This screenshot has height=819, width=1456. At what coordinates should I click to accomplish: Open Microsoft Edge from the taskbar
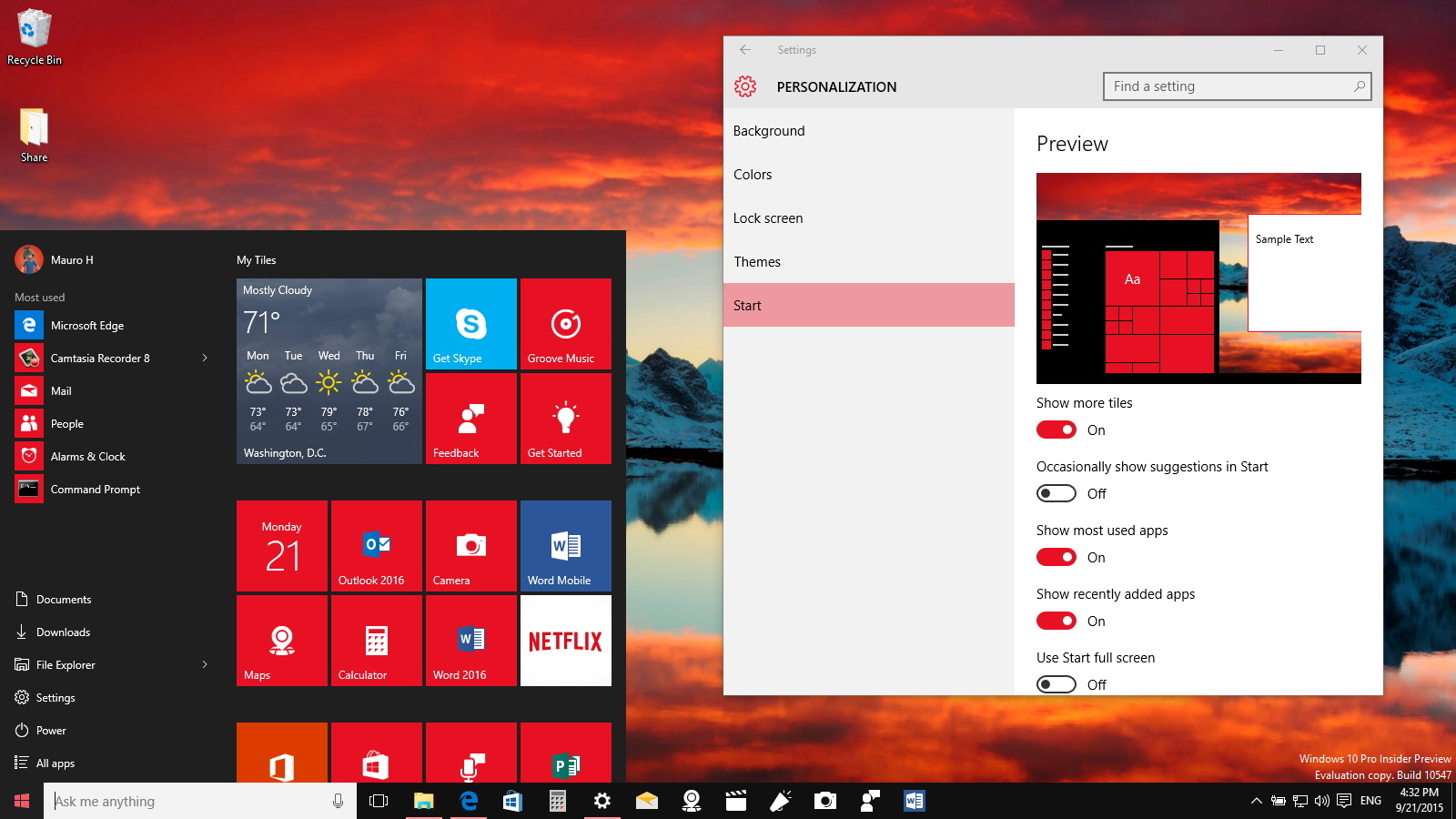click(x=469, y=801)
